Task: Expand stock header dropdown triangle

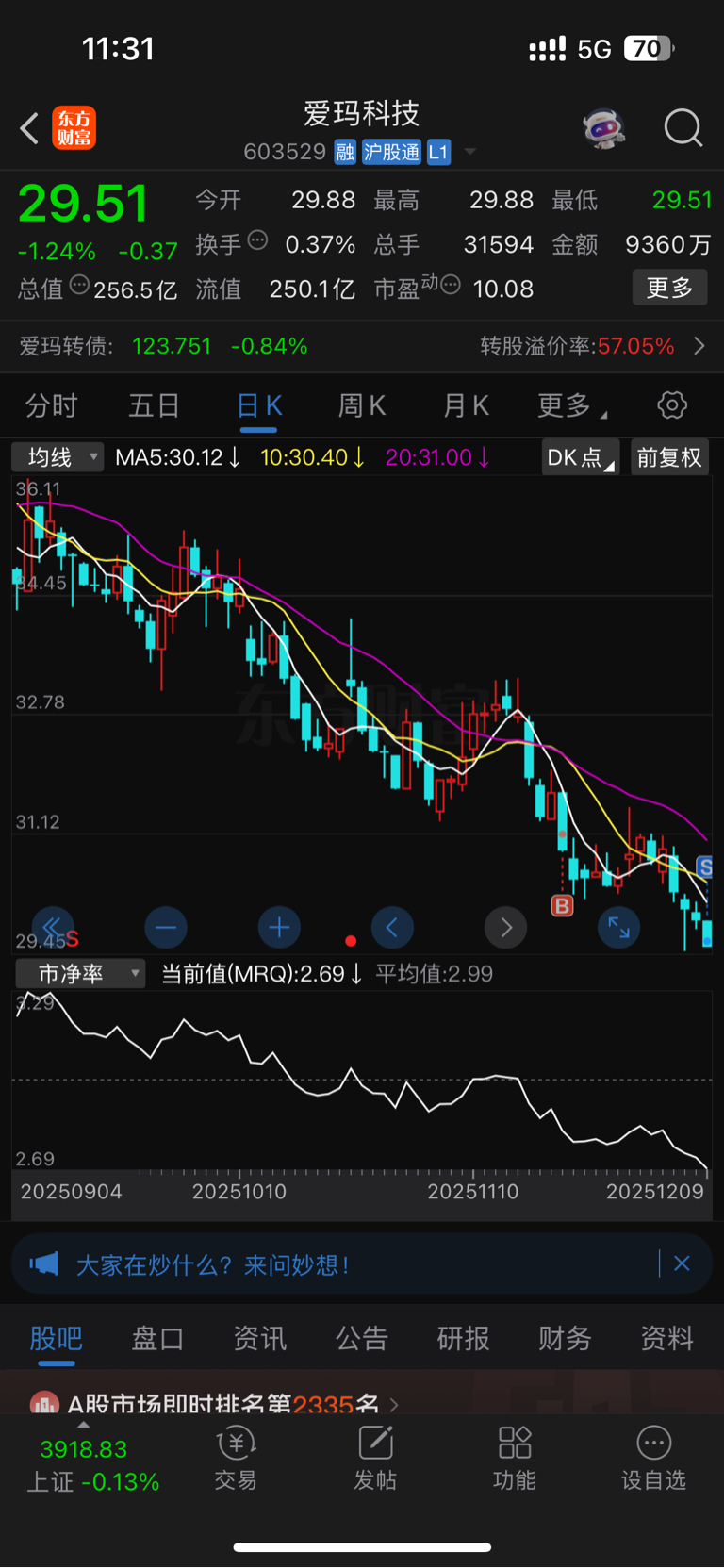Action: tap(470, 152)
